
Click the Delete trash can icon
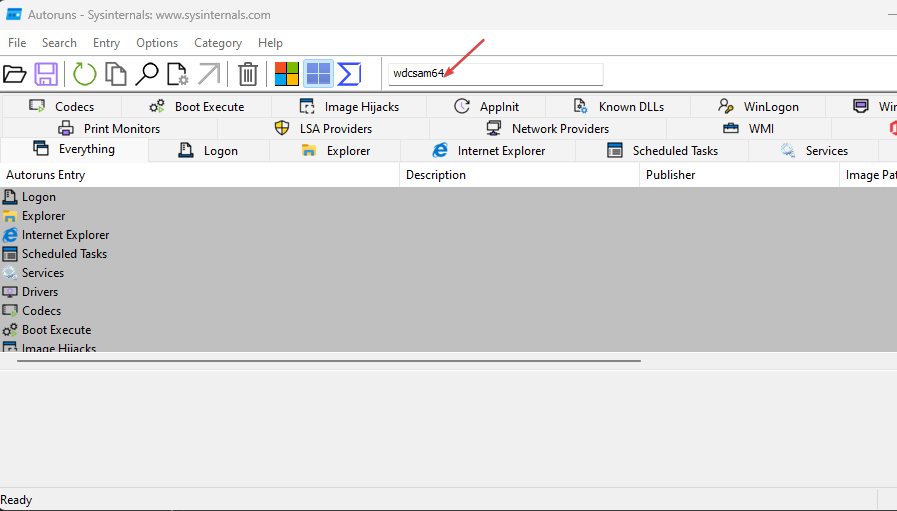click(x=248, y=74)
